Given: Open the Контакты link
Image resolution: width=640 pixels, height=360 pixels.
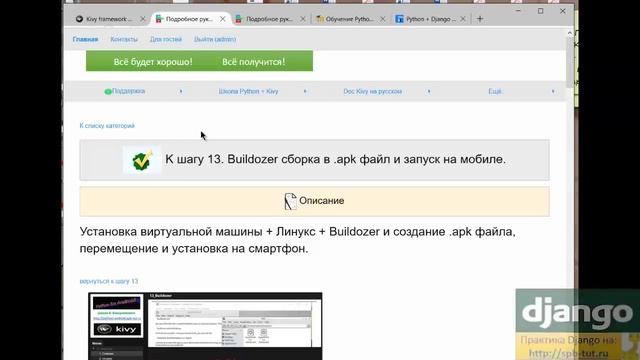Looking at the screenshot, I should click(124, 40).
